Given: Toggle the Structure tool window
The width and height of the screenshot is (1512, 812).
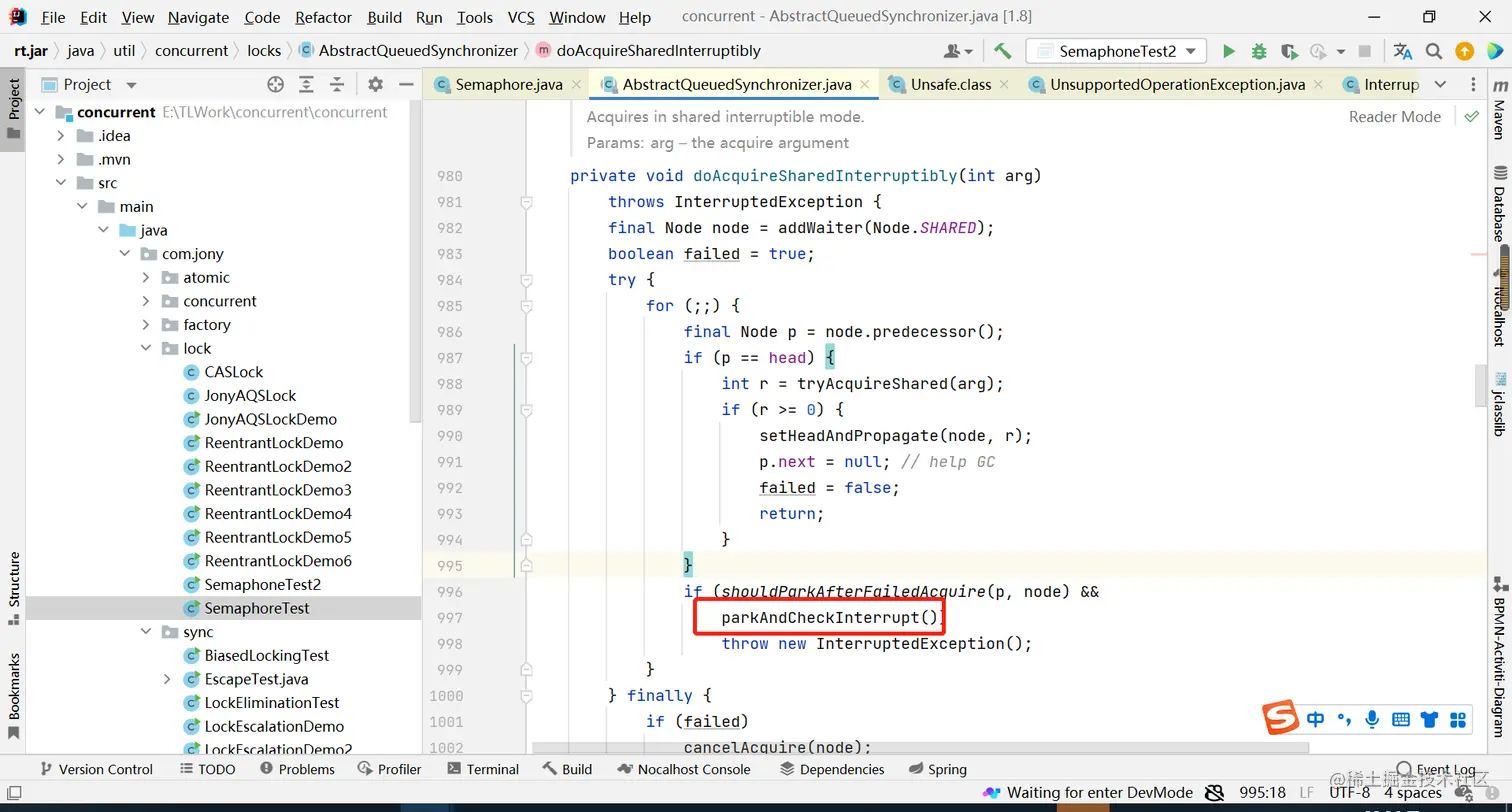Looking at the screenshot, I should (14, 587).
